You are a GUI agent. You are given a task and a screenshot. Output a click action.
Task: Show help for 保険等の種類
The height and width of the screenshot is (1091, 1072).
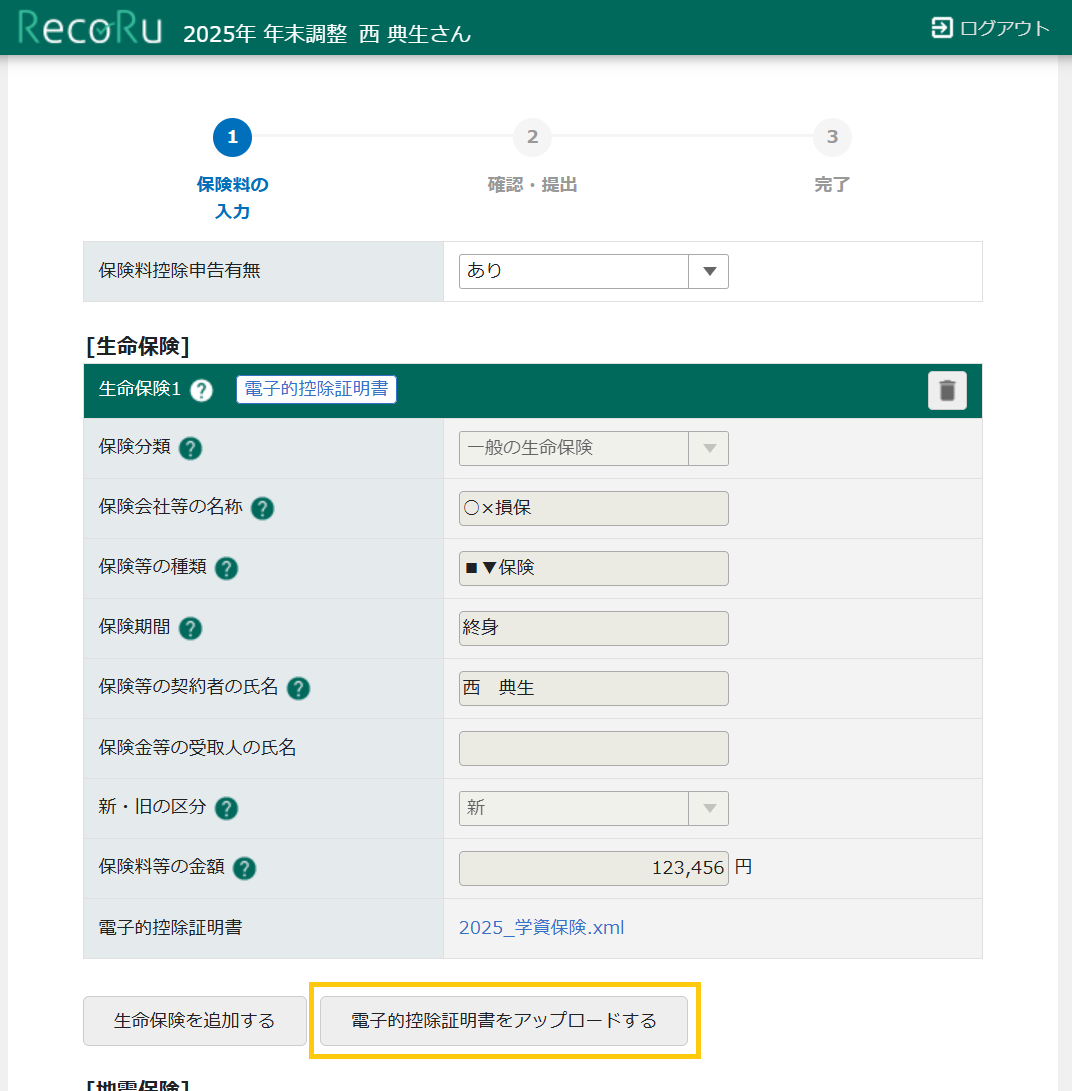tap(227, 568)
